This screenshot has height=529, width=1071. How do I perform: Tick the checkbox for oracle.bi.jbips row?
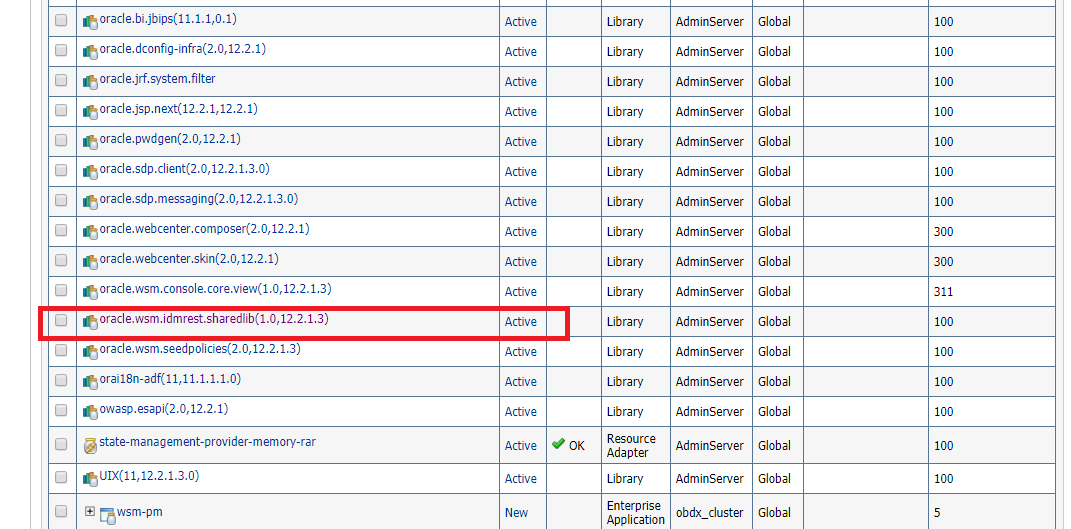[61, 21]
